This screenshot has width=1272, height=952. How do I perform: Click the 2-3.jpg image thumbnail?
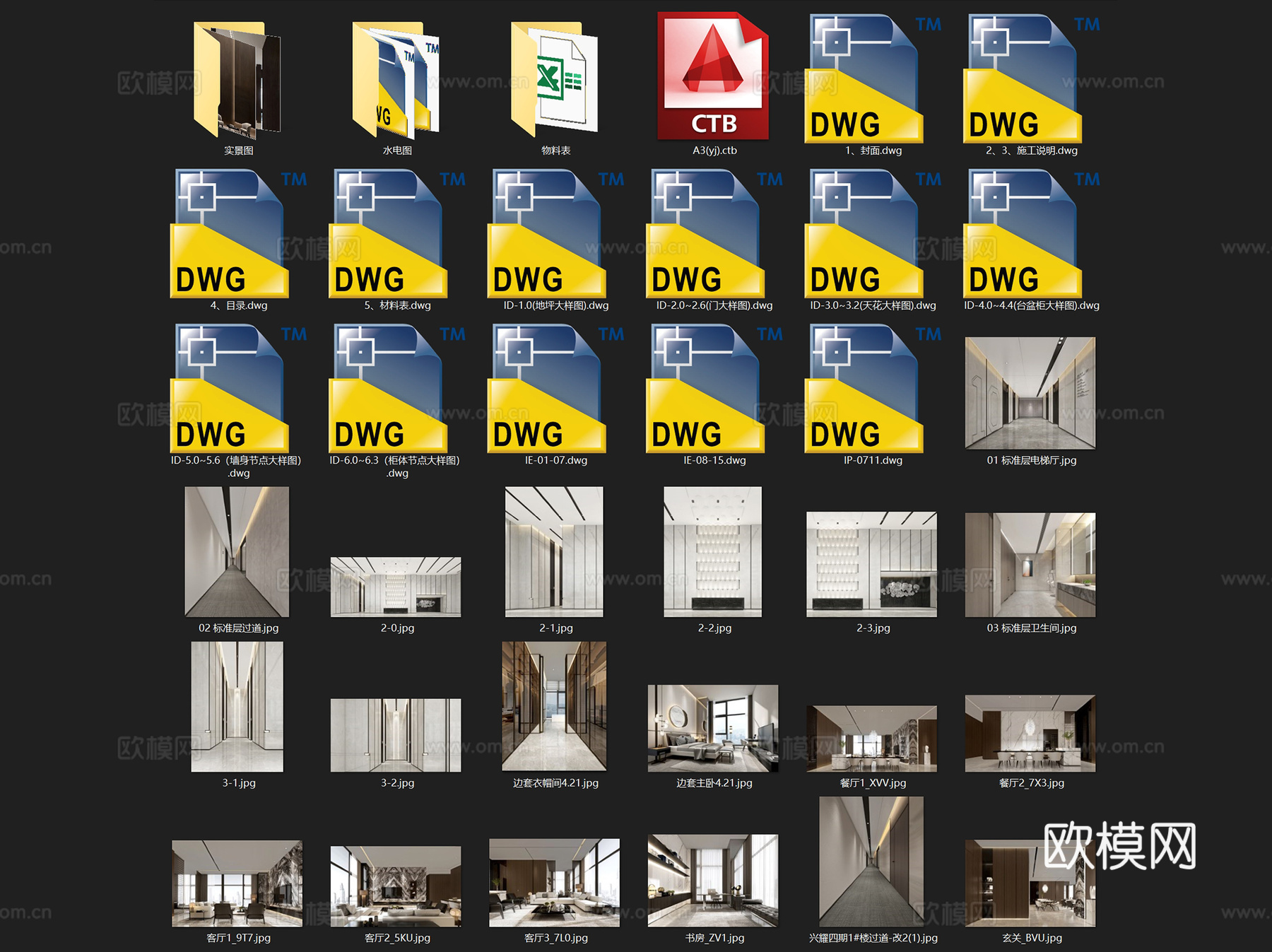click(x=871, y=565)
